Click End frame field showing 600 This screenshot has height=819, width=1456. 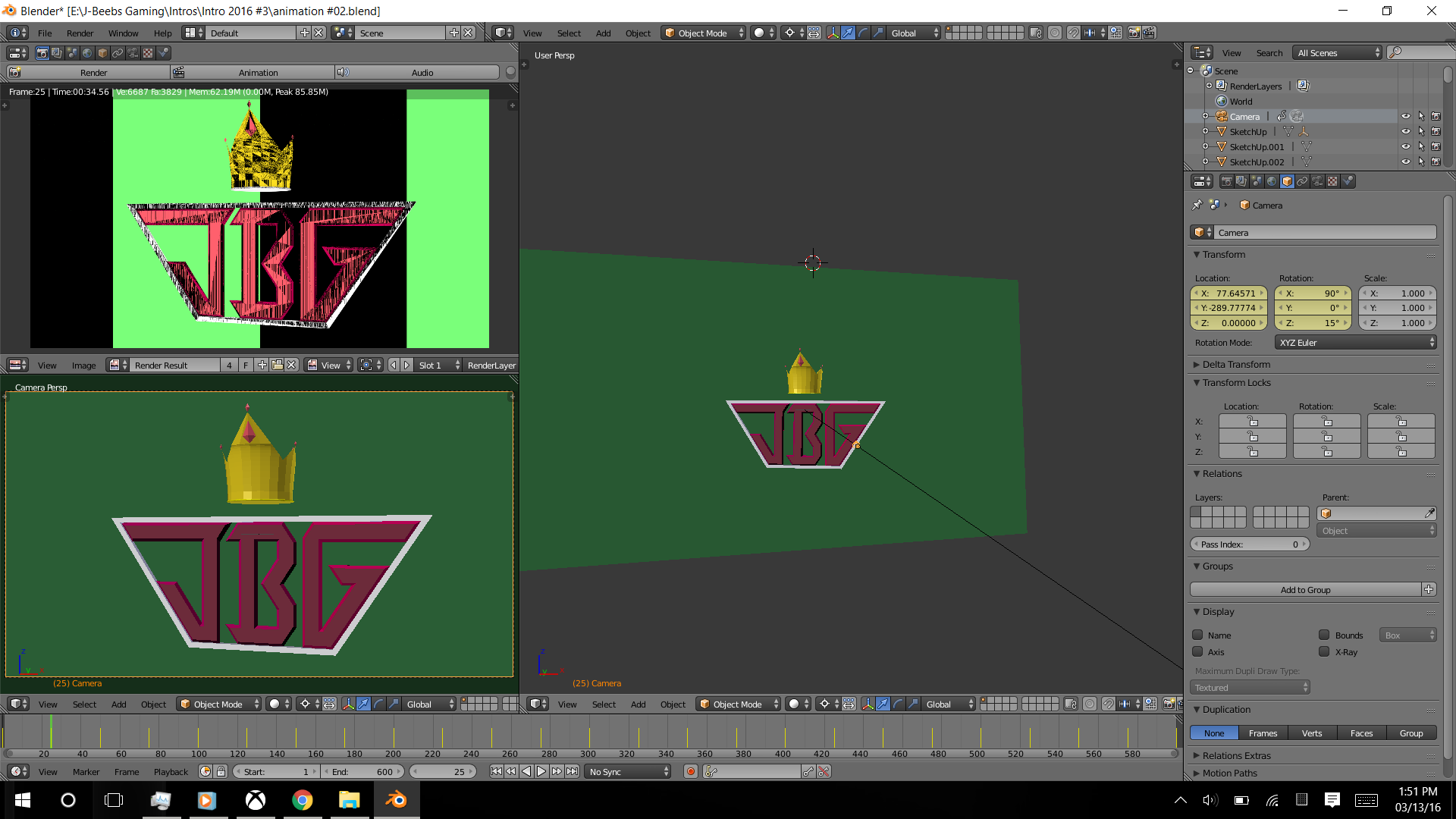pos(362,771)
